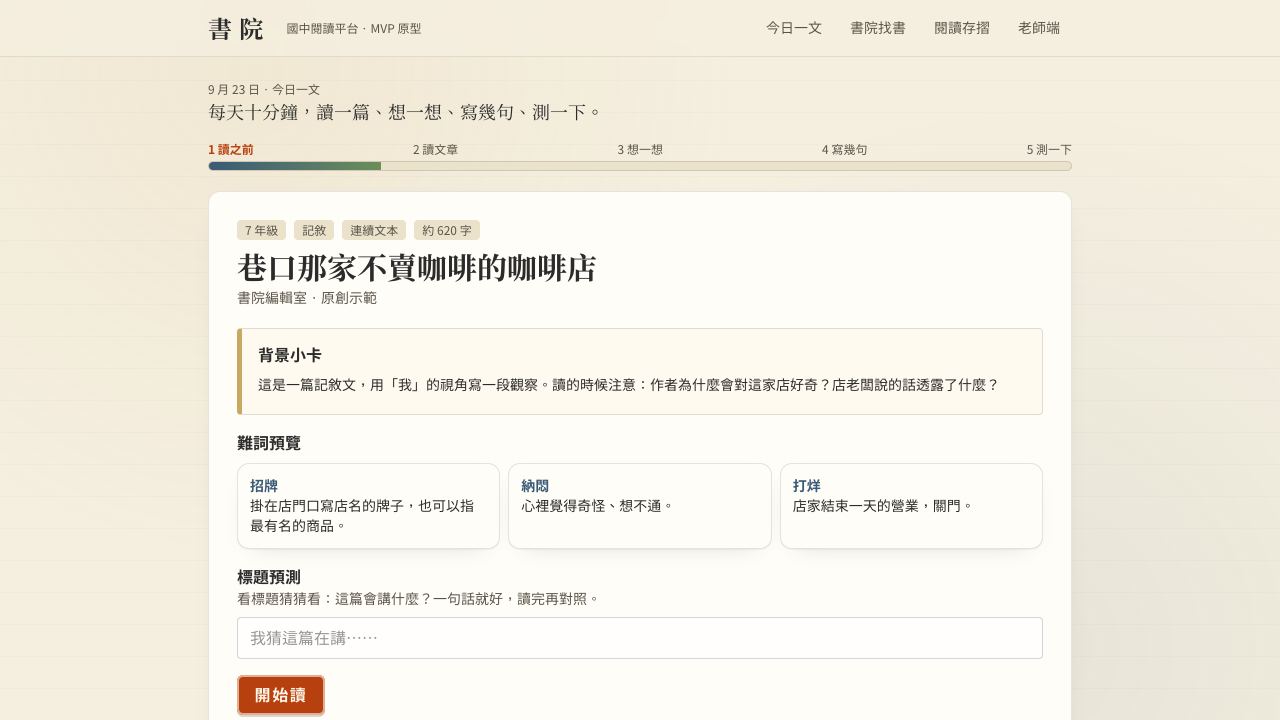Click the 標題預測 heading
Image resolution: width=1280 pixels, height=720 pixels.
pyautogui.click(x=269, y=577)
